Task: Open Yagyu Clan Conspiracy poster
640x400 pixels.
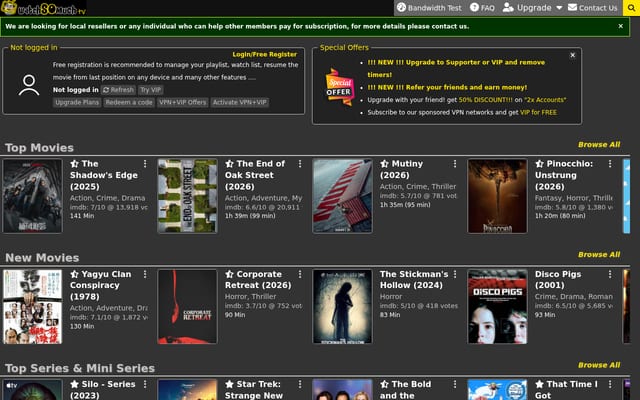Action: click(32, 307)
